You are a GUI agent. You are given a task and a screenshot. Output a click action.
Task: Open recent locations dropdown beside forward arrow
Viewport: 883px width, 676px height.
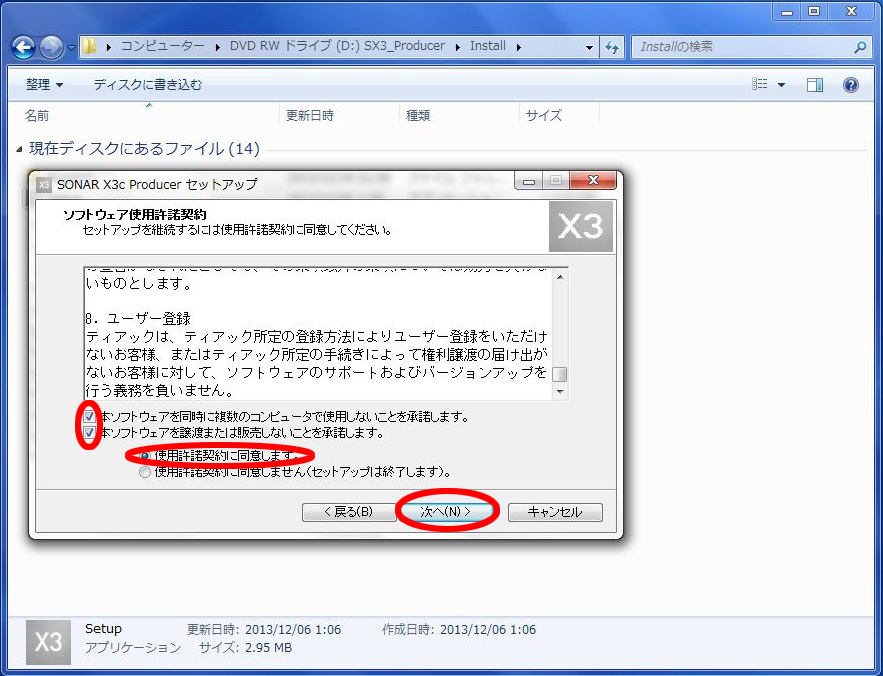click(72, 48)
